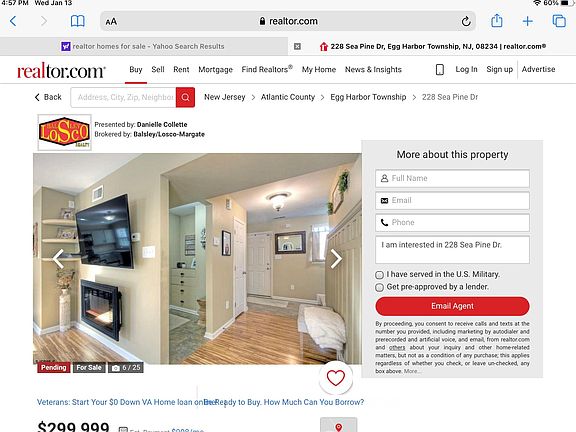Open the Safari bookmarks book icon
Image resolution: width=576 pixels, height=432 pixels.
(x=78, y=21)
